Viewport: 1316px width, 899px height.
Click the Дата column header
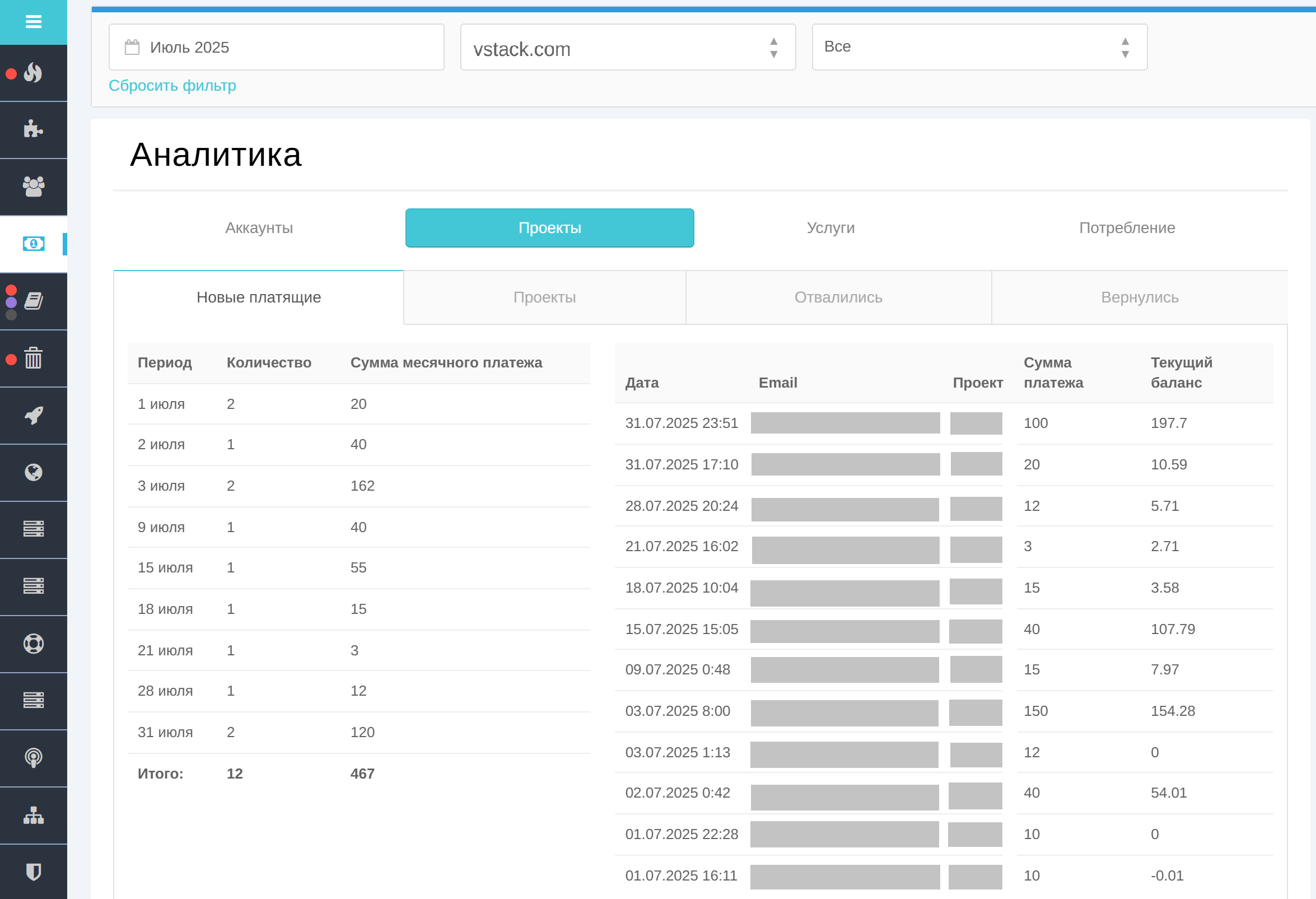(x=642, y=383)
